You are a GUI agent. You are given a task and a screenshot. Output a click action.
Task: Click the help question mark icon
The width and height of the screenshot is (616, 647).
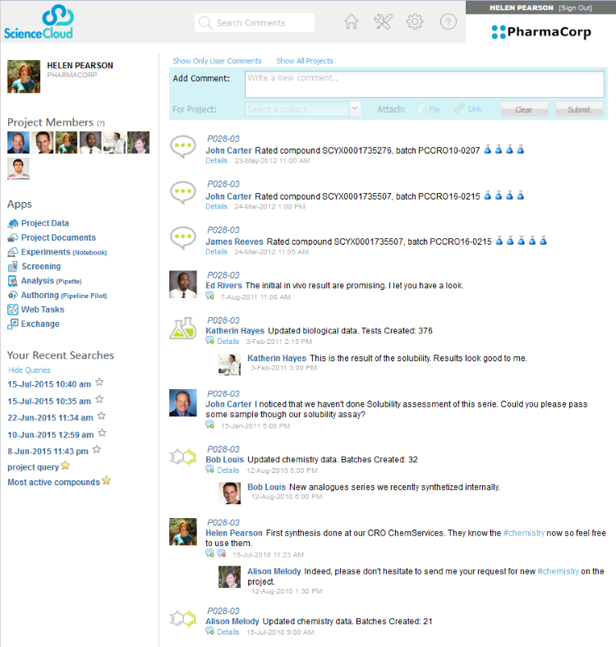[x=448, y=22]
